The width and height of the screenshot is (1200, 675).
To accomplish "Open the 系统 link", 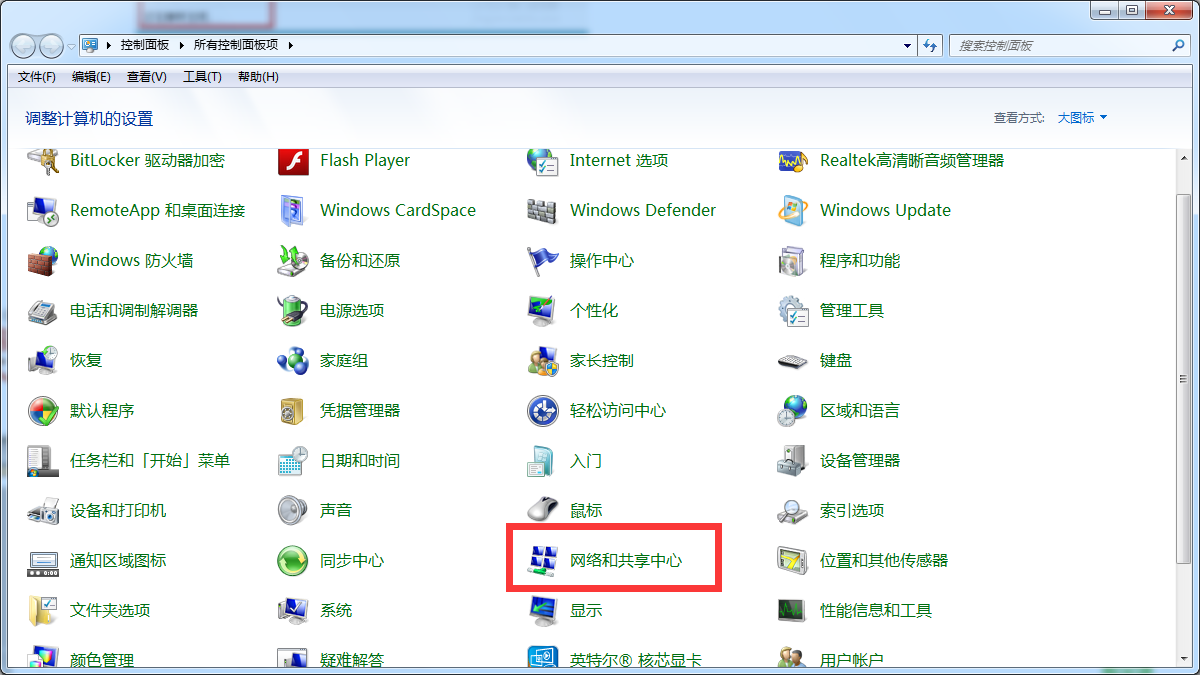I will coord(336,611).
